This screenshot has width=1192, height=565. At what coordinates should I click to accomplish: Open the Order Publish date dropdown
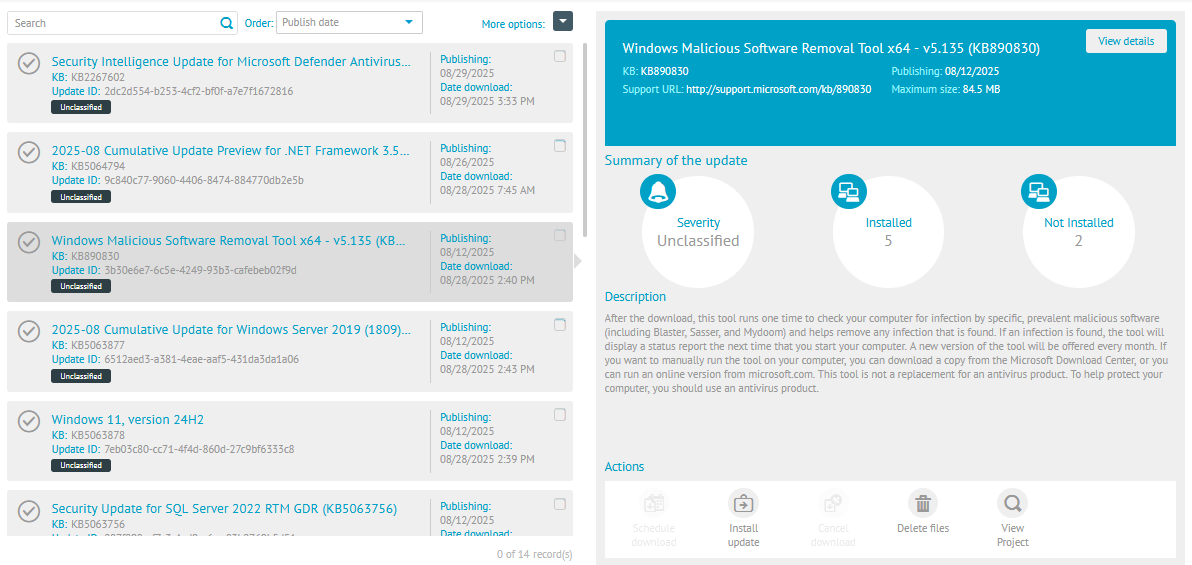point(349,23)
